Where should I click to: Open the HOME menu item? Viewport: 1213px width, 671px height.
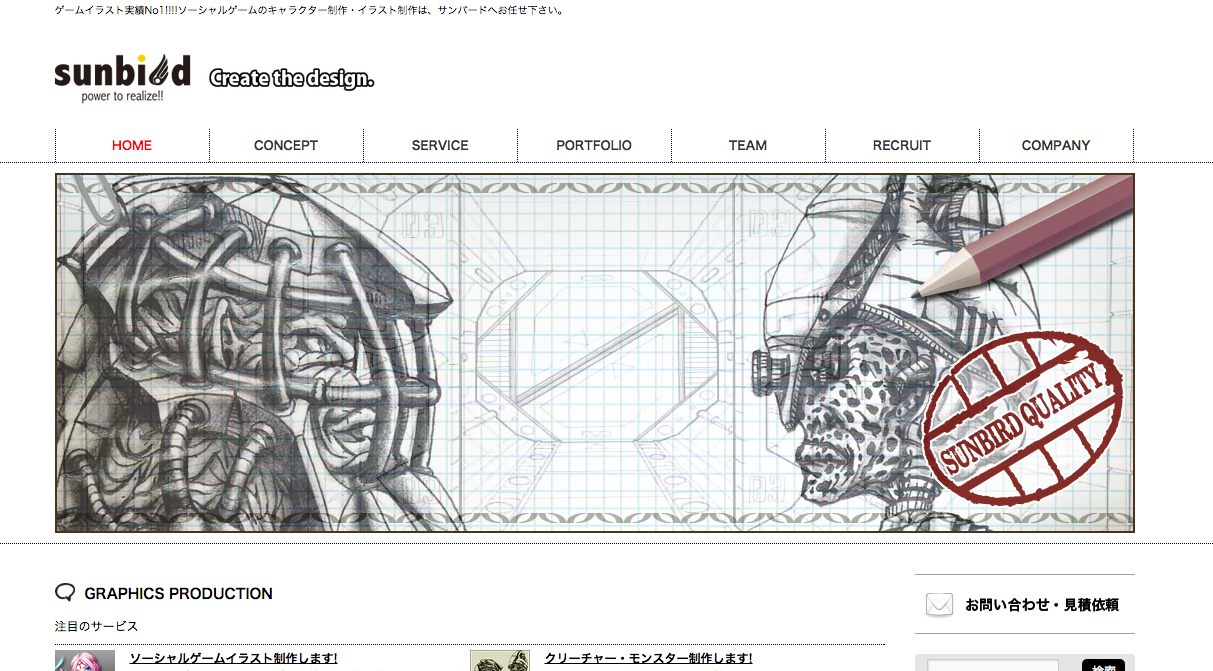[132, 146]
